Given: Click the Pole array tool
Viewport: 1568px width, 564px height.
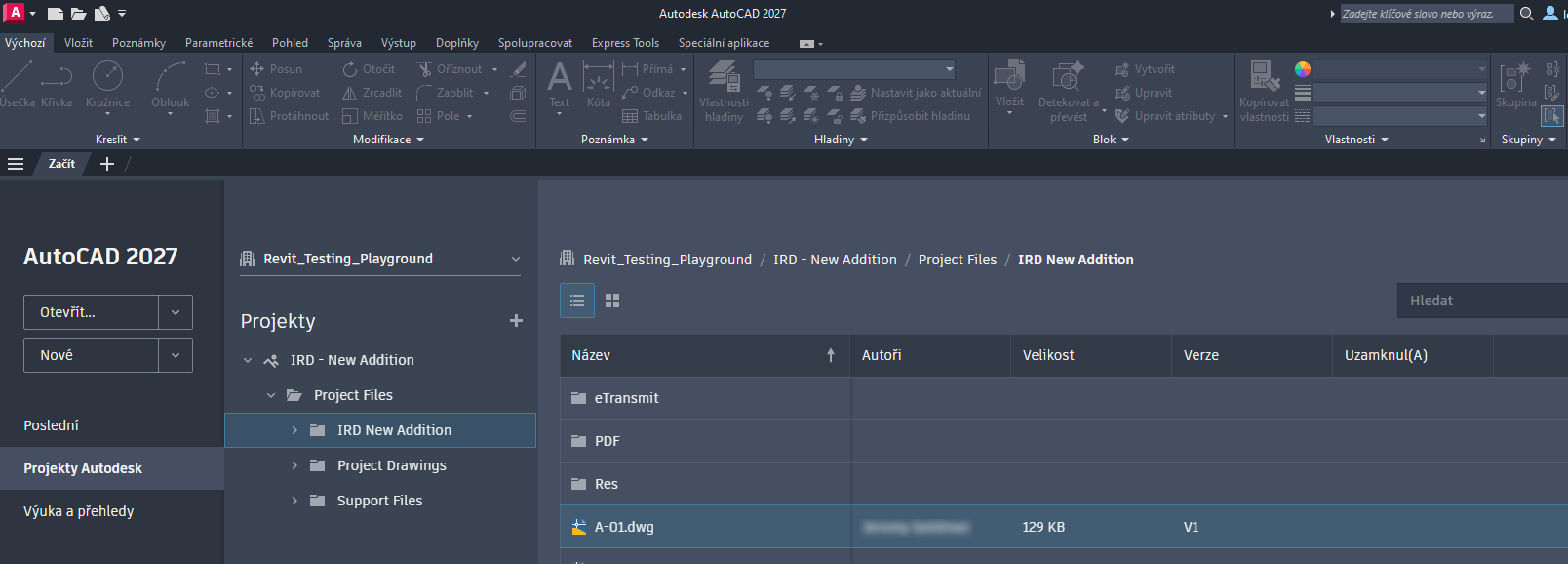Looking at the screenshot, I should (x=438, y=116).
